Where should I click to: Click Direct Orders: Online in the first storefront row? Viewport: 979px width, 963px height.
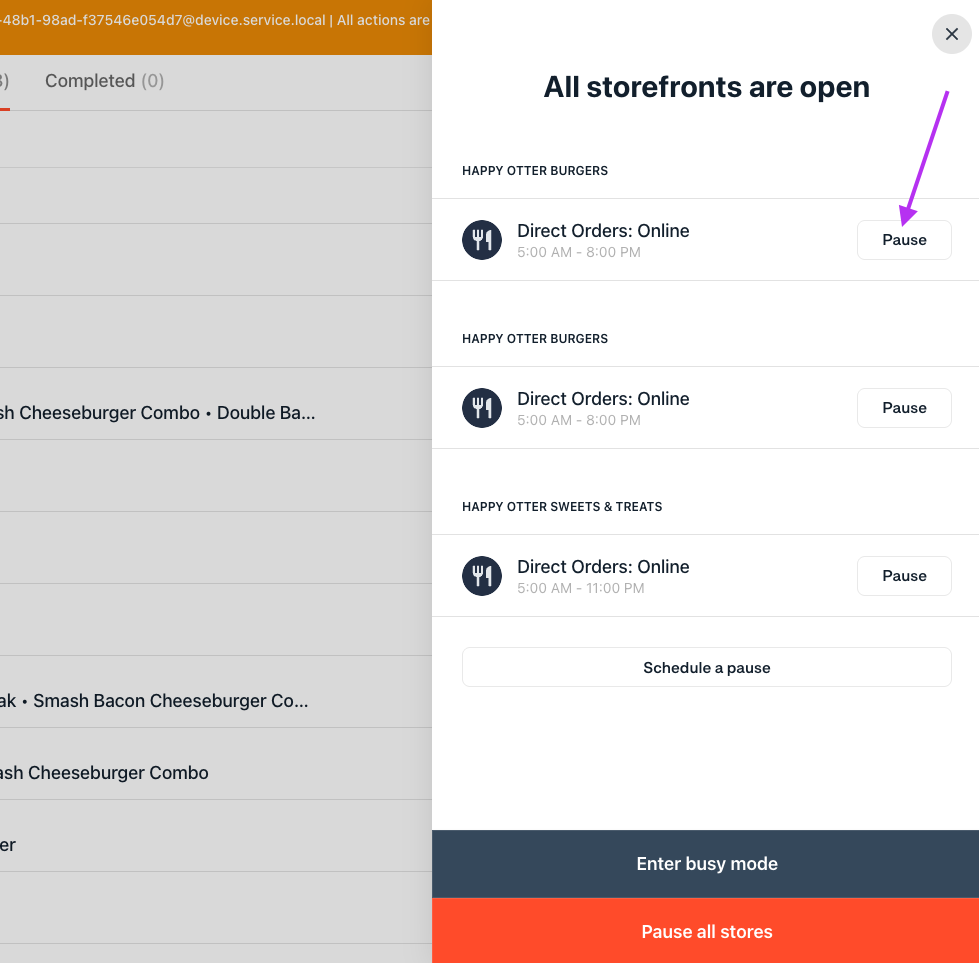click(x=603, y=231)
